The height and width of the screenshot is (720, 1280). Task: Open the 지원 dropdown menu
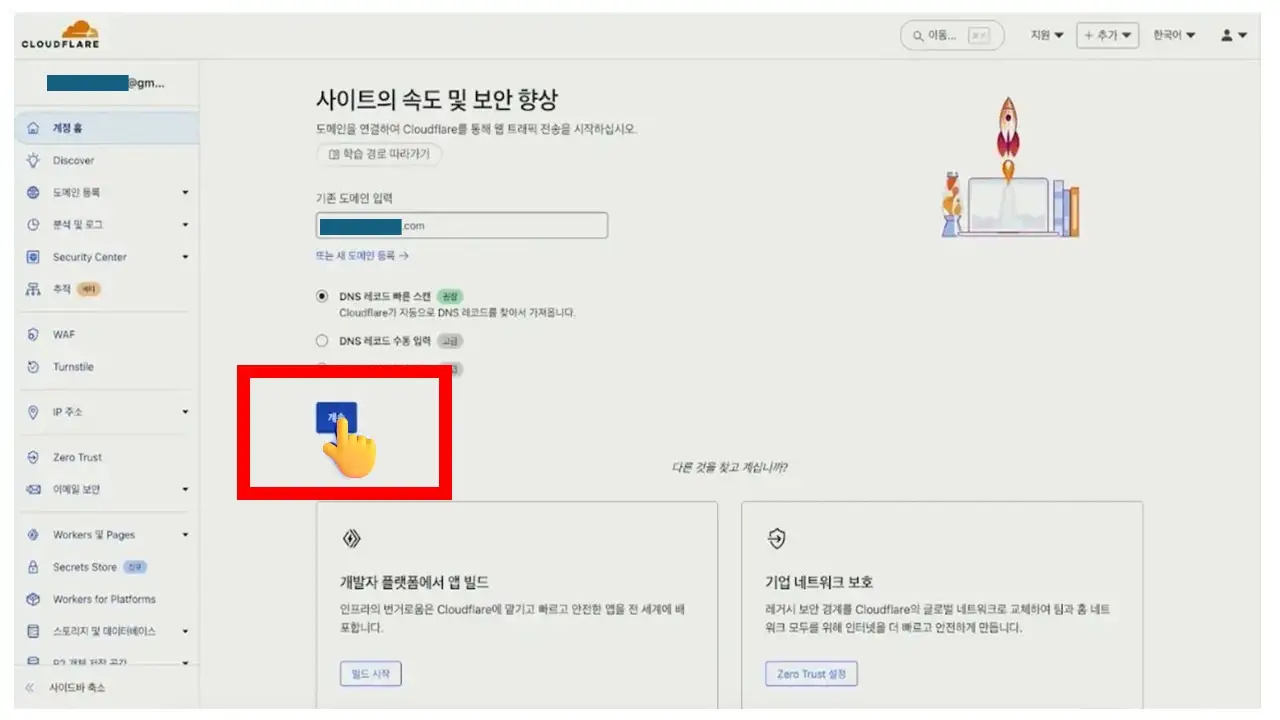coord(1047,35)
